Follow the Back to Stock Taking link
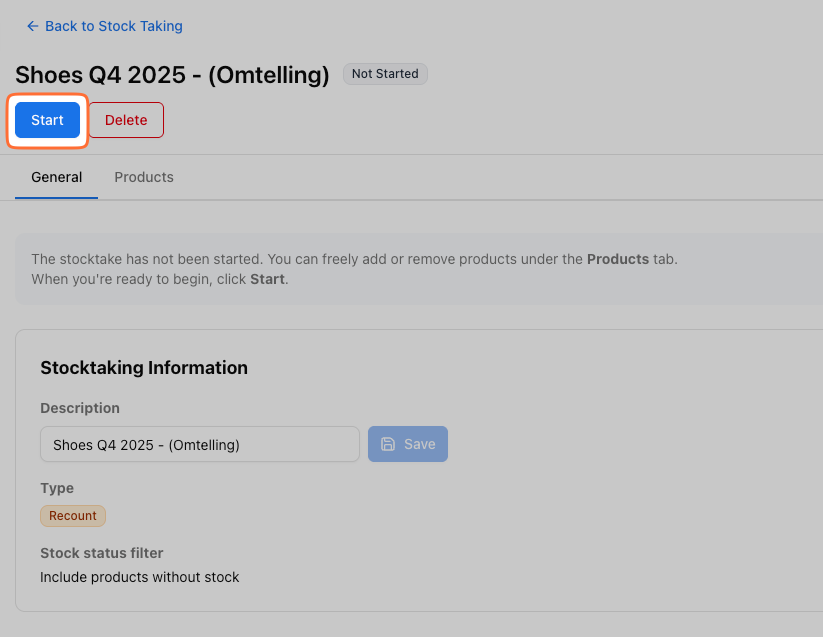 click(x=114, y=26)
